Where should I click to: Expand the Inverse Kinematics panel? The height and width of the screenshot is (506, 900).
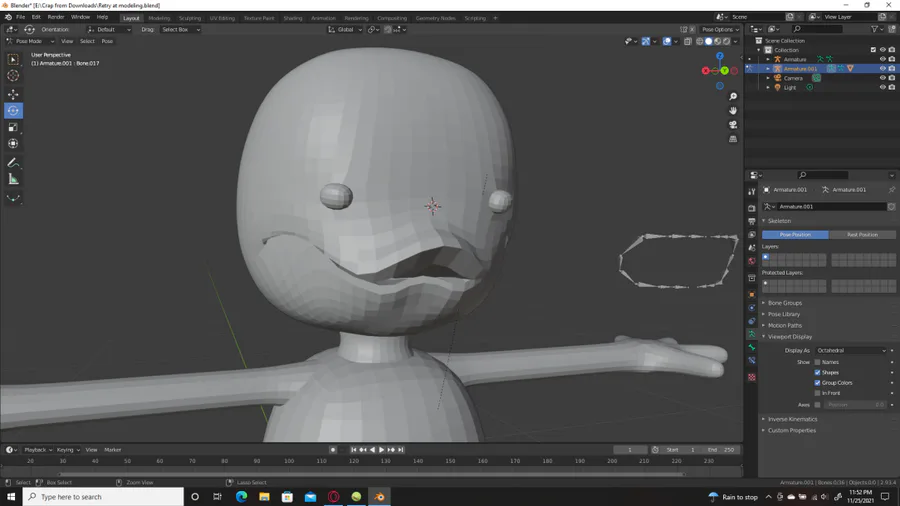pos(792,419)
